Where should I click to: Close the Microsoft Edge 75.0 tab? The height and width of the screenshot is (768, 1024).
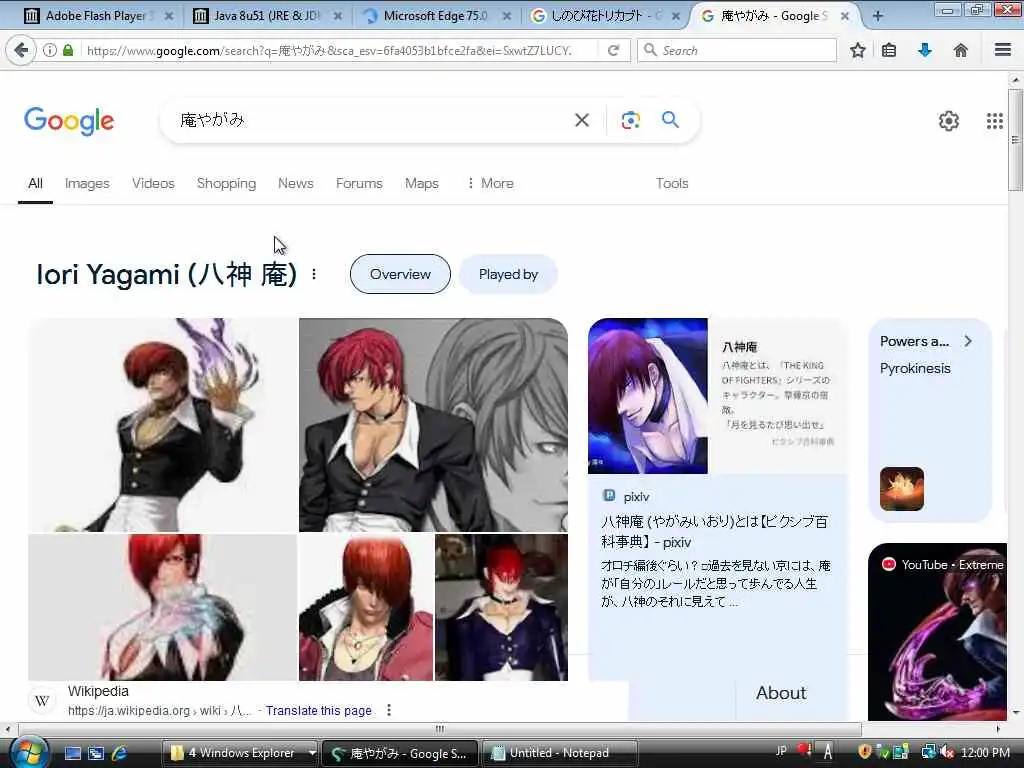click(x=506, y=16)
